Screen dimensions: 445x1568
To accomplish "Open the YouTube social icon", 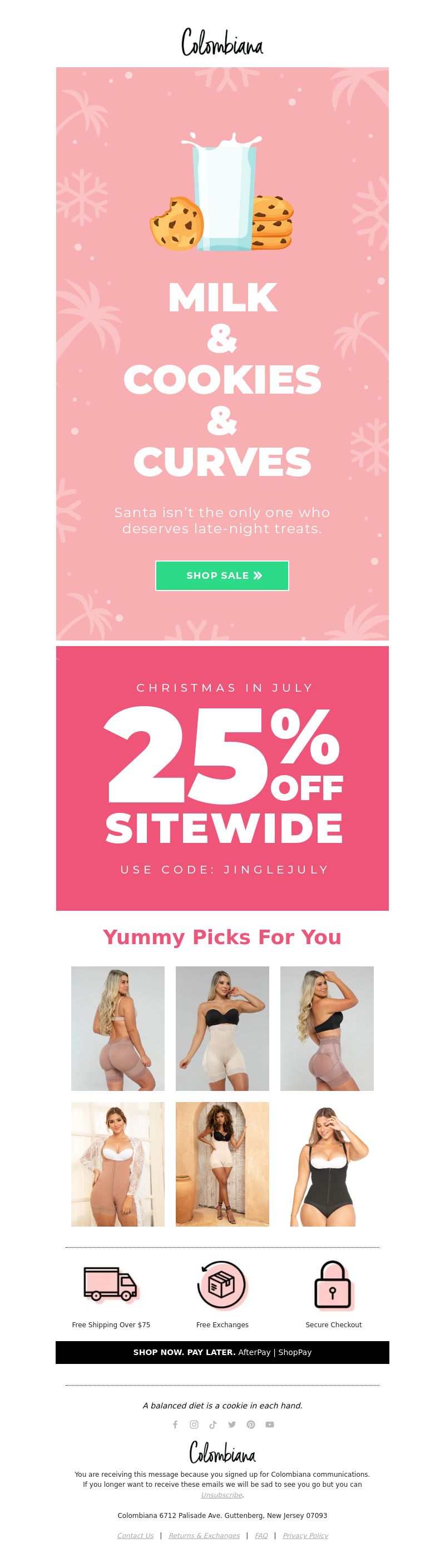I will point(270,1425).
